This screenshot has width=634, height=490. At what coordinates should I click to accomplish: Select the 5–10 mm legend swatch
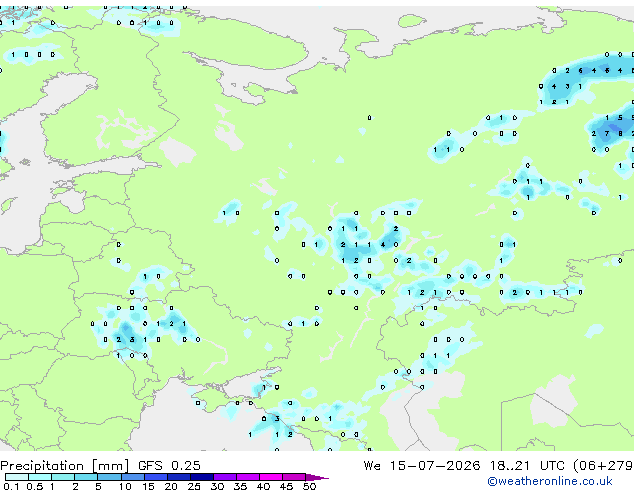click(x=109, y=477)
